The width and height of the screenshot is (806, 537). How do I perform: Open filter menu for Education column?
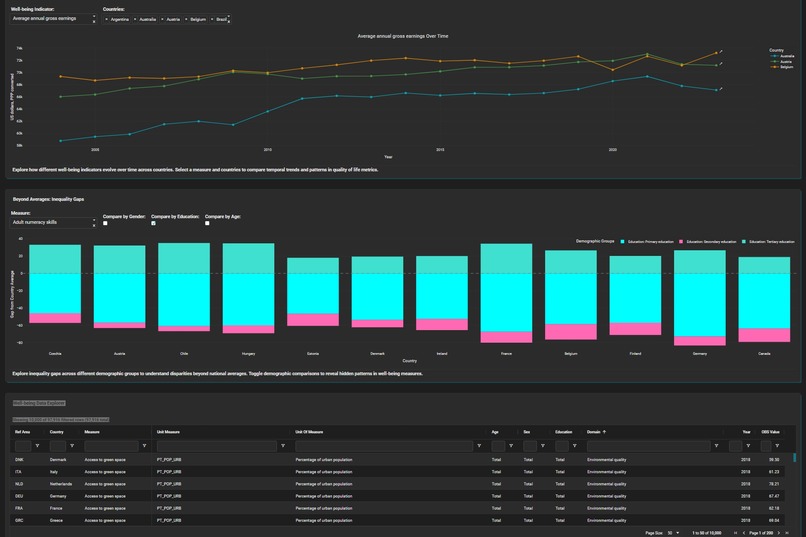point(575,446)
